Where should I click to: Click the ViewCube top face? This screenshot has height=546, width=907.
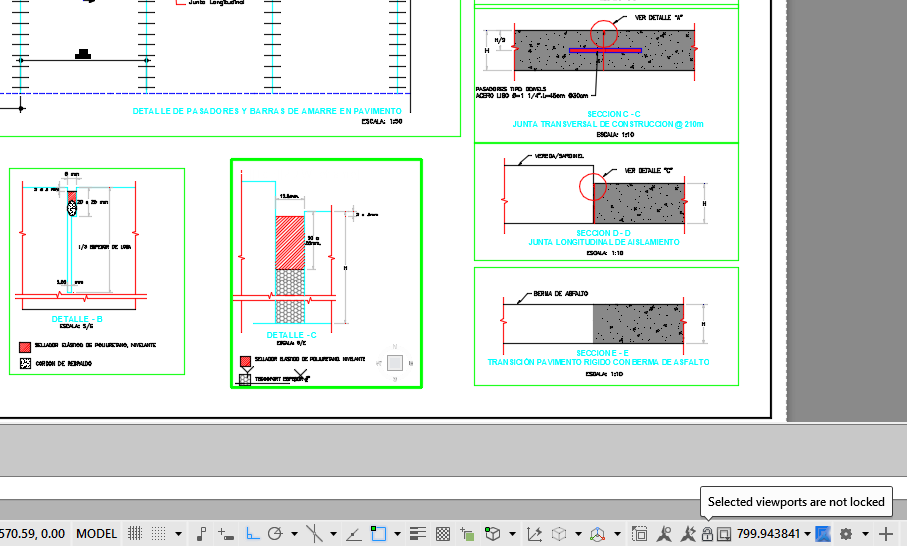coord(395,363)
